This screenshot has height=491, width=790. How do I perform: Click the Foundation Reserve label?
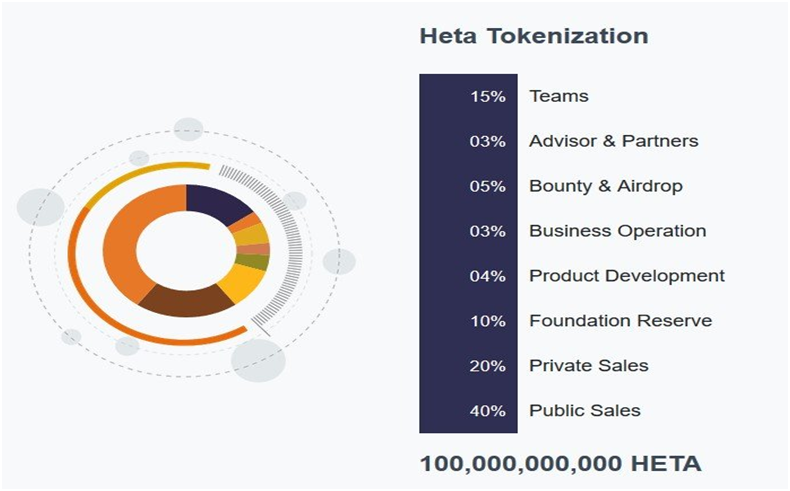point(621,321)
